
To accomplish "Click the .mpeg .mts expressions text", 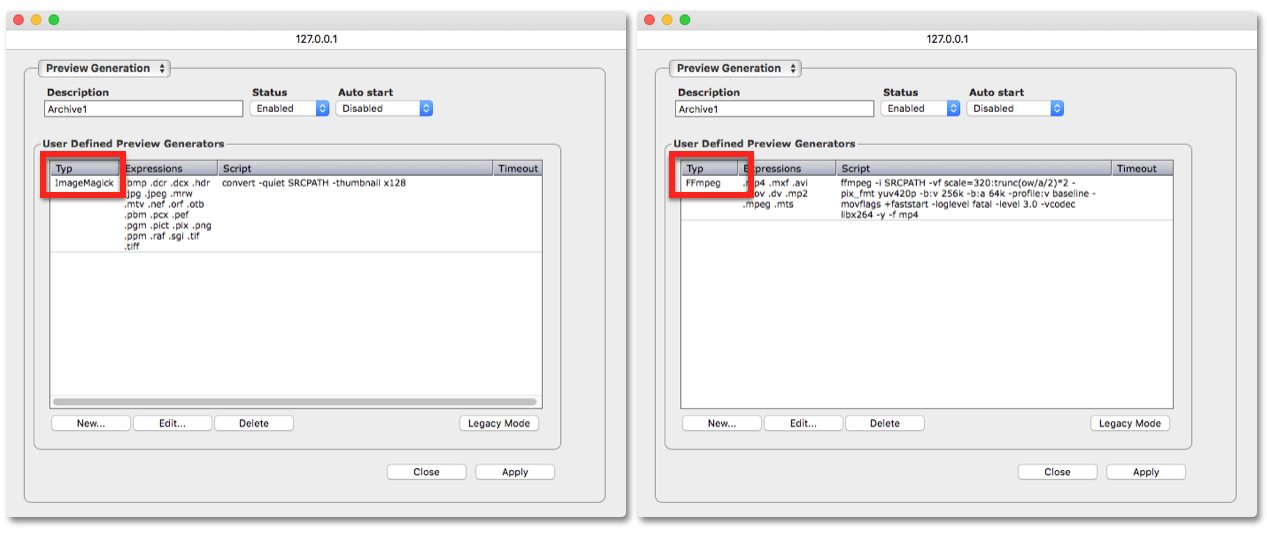I will 767,204.
